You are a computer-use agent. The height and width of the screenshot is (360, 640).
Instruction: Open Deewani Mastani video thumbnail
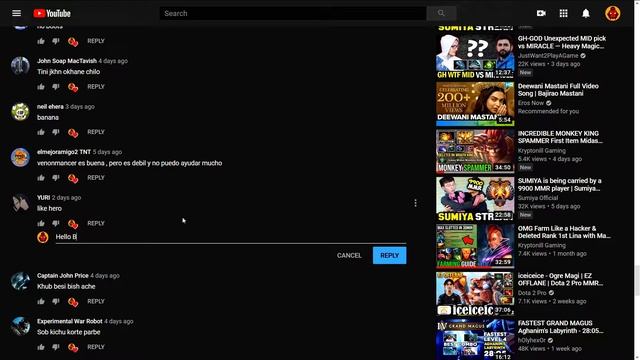pyautogui.click(x=475, y=104)
